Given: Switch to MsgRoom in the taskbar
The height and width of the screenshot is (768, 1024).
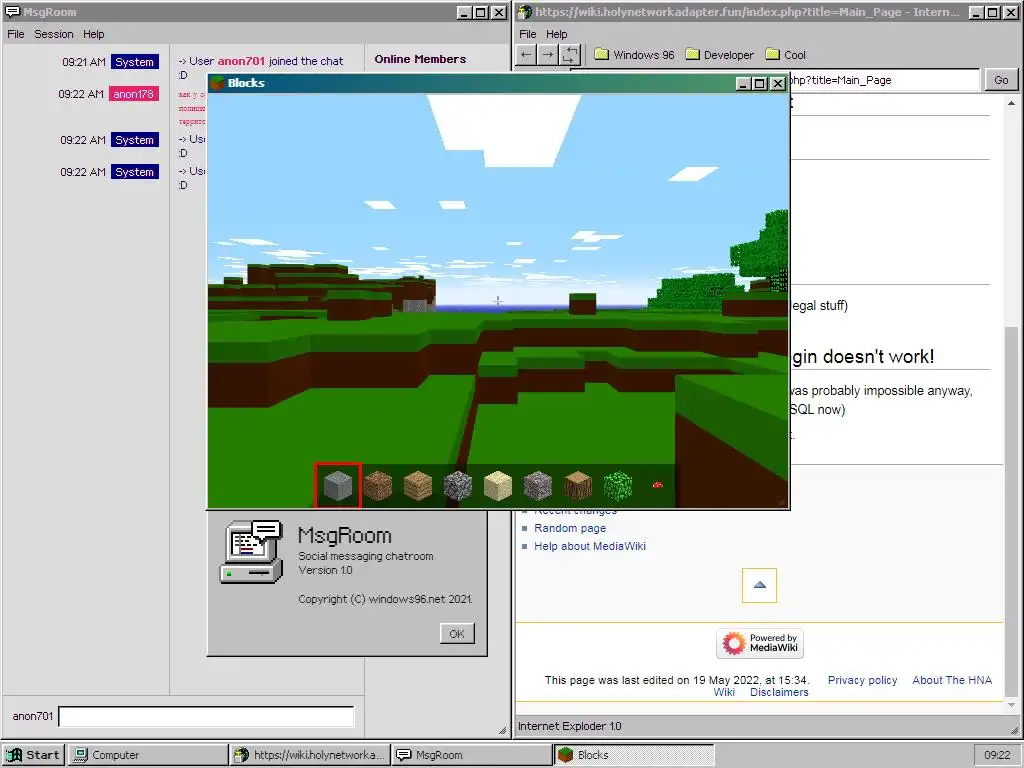Looking at the screenshot, I should (472, 755).
